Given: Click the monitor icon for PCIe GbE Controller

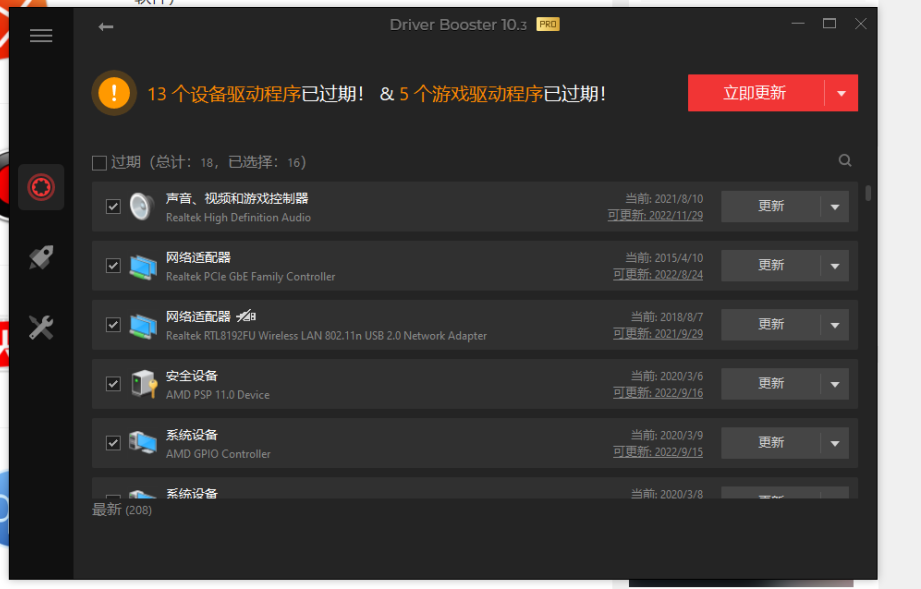Looking at the screenshot, I should coord(143,266).
